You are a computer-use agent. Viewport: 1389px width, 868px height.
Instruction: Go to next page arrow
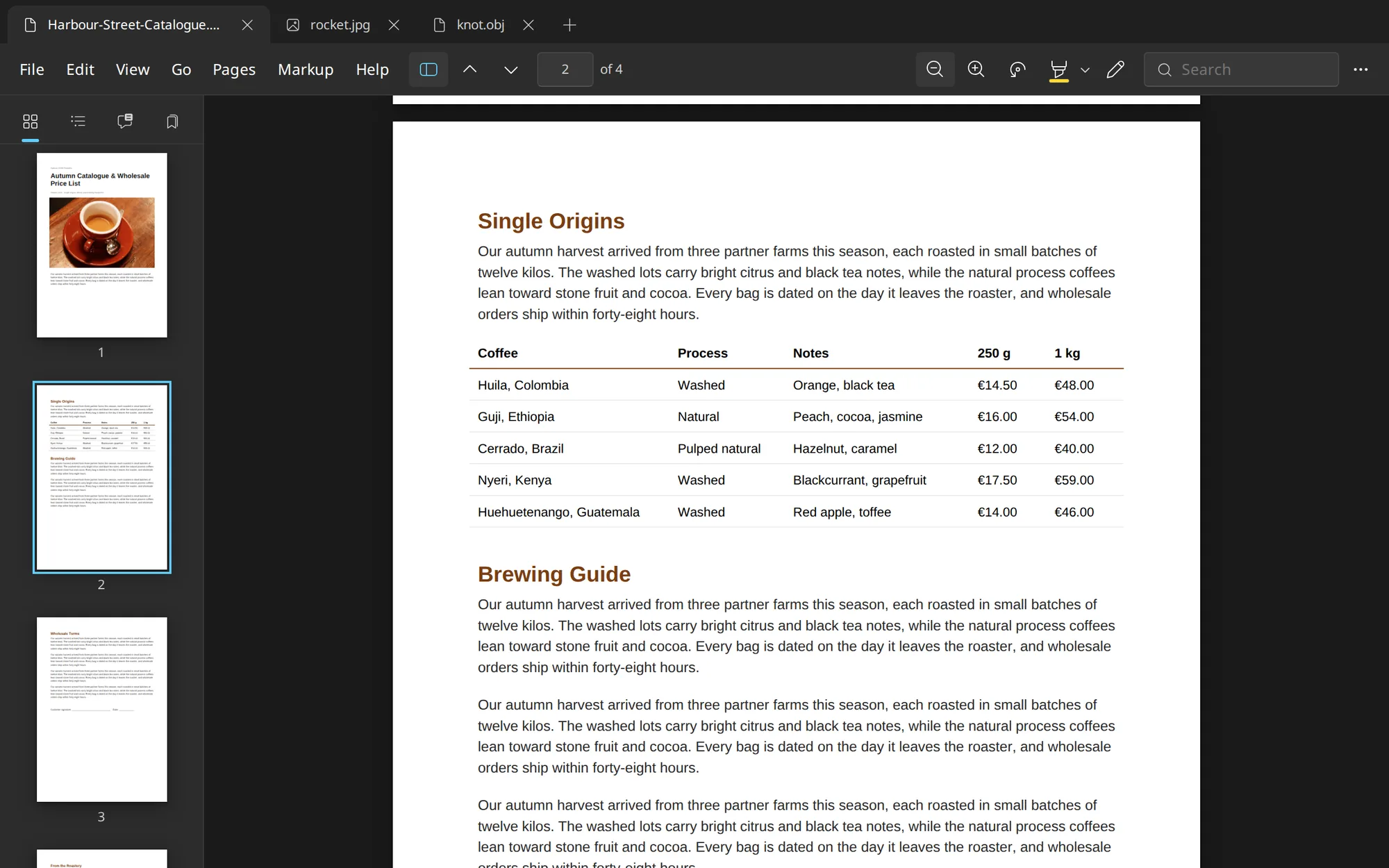tap(510, 69)
